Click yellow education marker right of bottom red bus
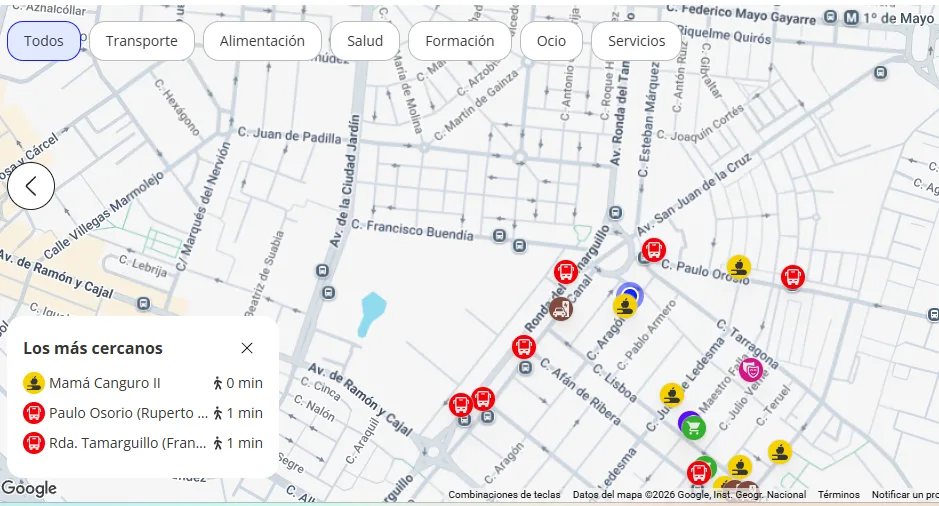The height and width of the screenshot is (506, 939). coord(740,466)
